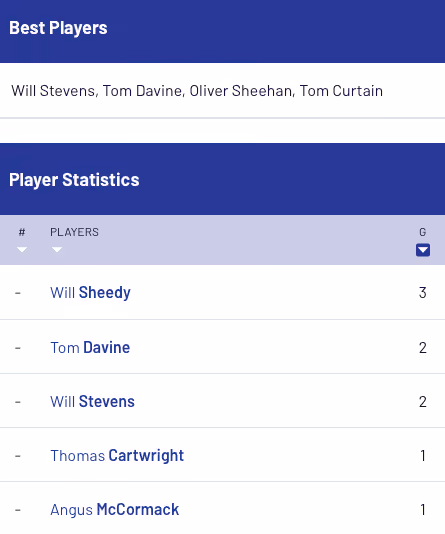Sort by goals using G arrow
This screenshot has height=534, width=445.
[x=423, y=250]
